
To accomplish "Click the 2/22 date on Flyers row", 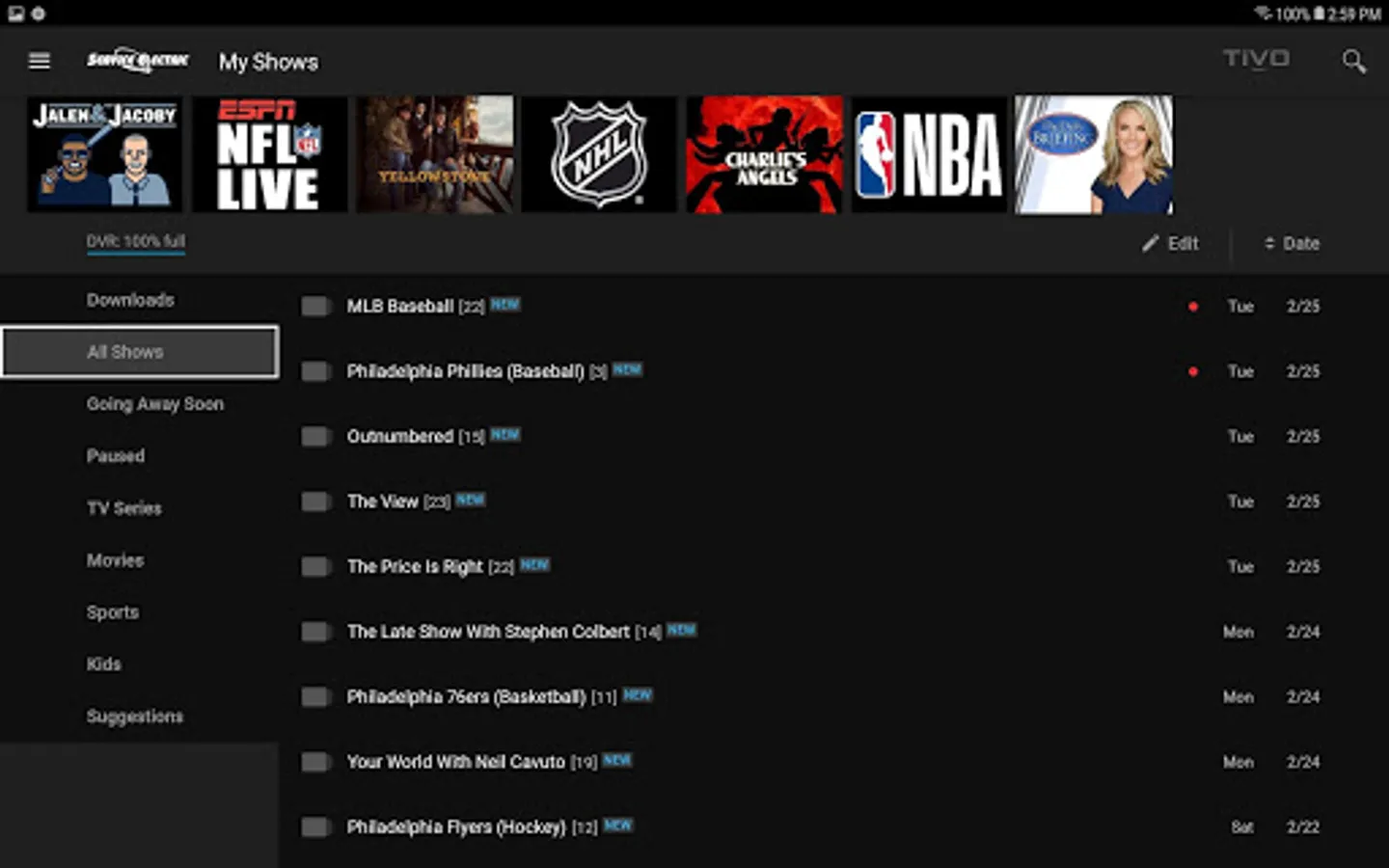I will point(1303,827).
